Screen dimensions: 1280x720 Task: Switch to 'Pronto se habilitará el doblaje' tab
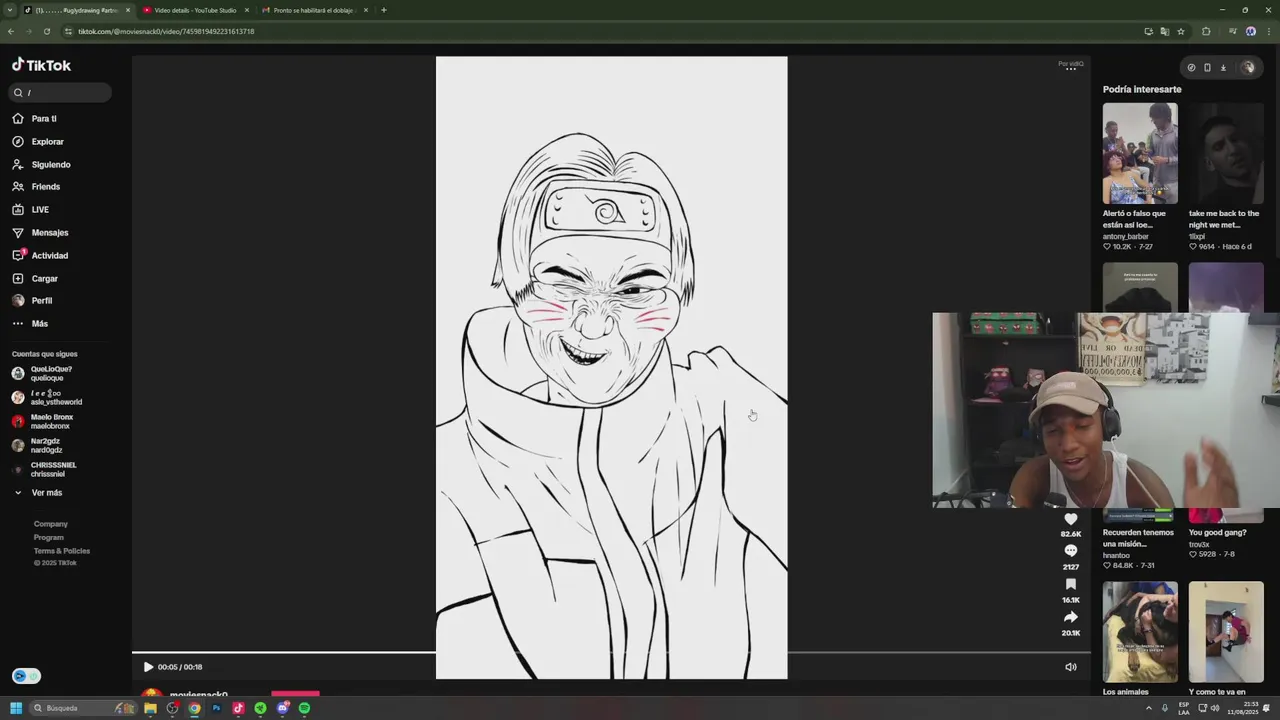pyautogui.click(x=314, y=10)
